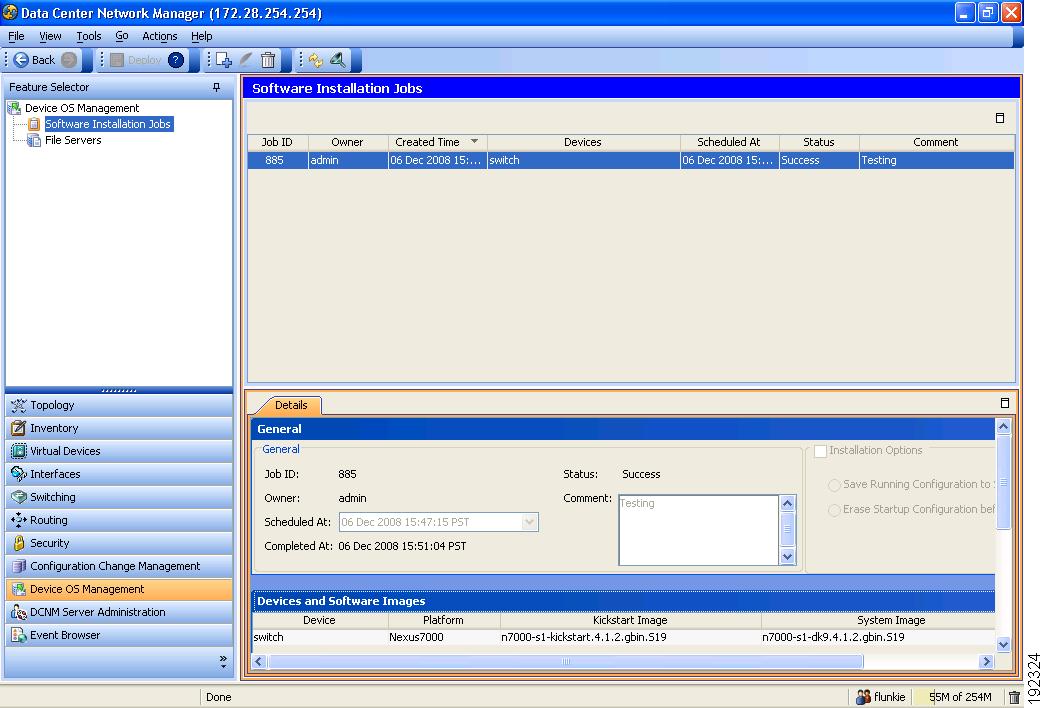Open Device OS Management drawer button
Image resolution: width=1044 pixels, height=708 pixels.
119,589
